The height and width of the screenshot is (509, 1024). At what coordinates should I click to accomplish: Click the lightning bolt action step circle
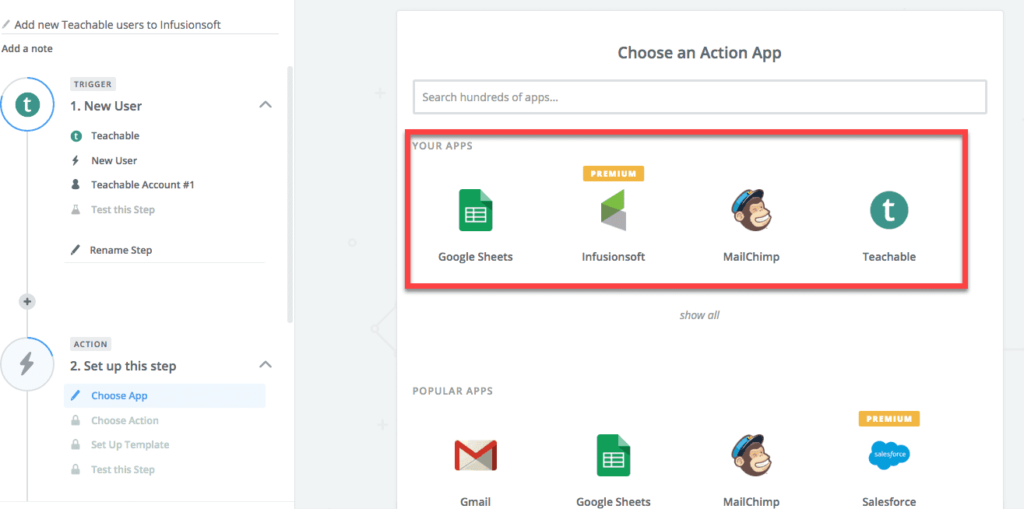(x=27, y=364)
